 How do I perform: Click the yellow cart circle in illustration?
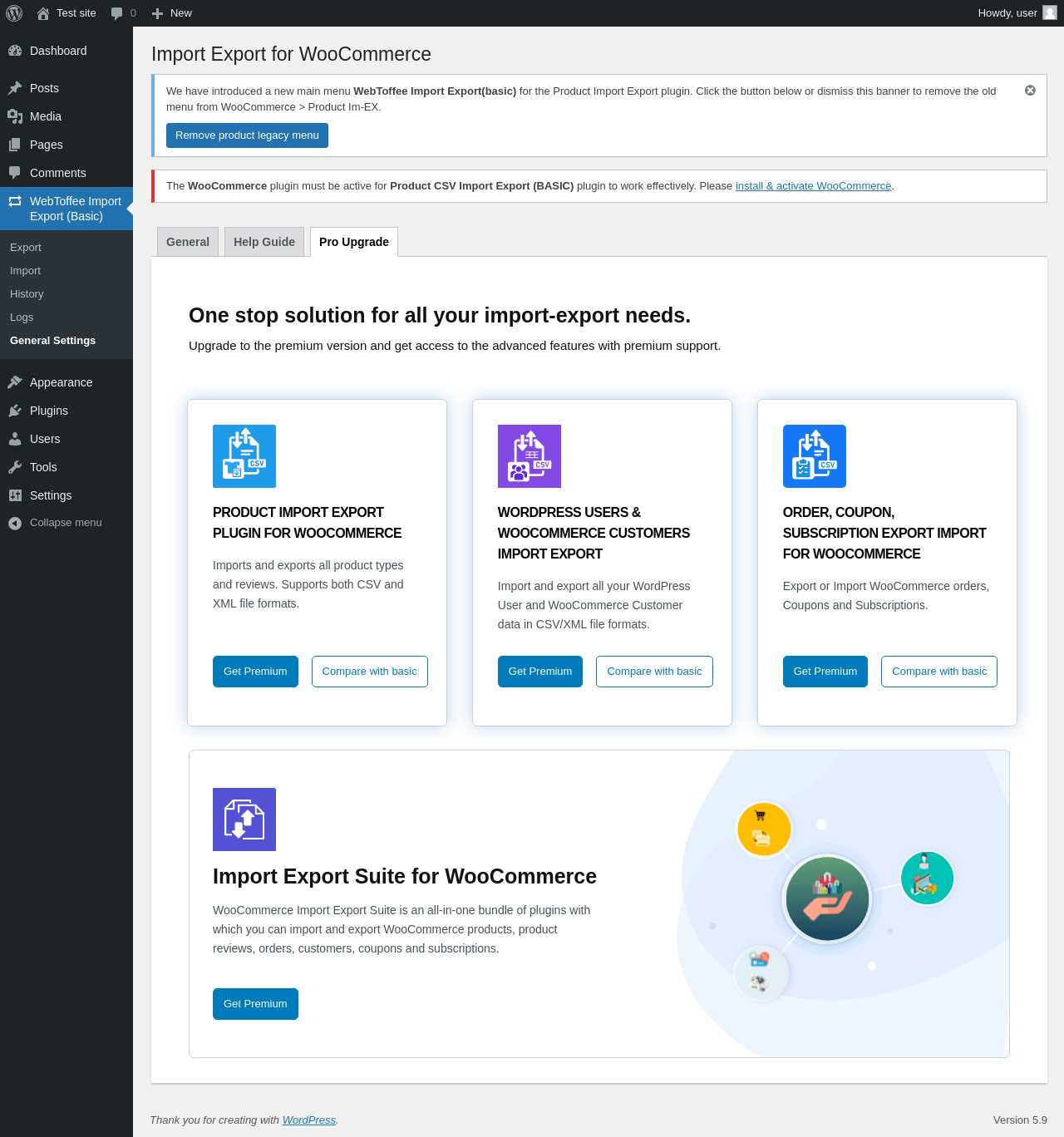point(764,829)
